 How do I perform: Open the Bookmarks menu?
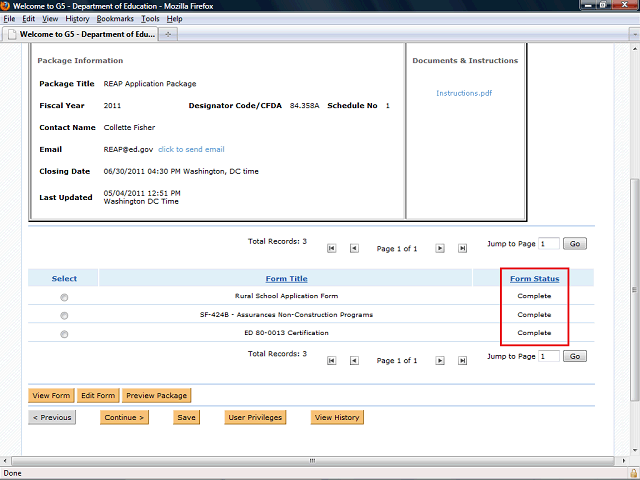point(115,19)
